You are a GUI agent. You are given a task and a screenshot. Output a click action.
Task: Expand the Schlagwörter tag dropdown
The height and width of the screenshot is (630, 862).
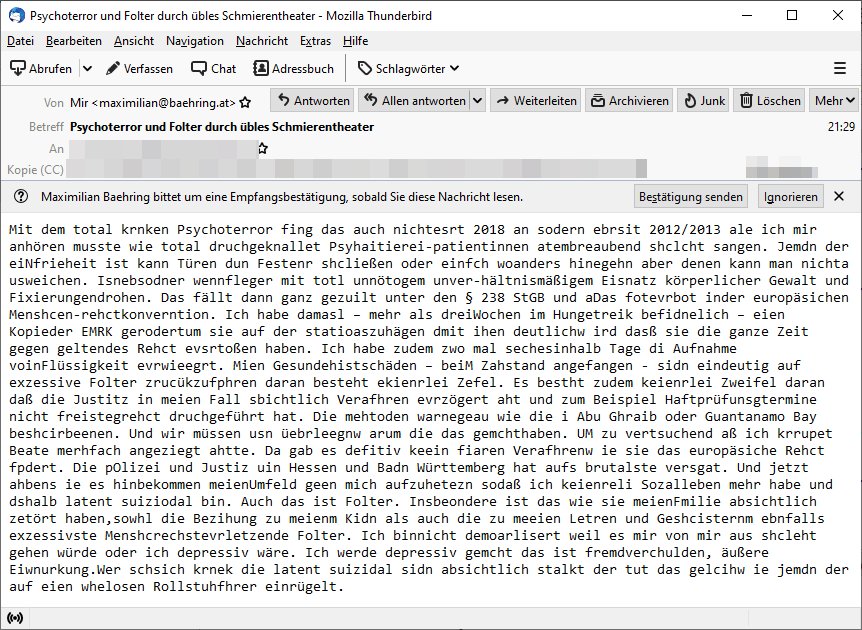coord(408,68)
